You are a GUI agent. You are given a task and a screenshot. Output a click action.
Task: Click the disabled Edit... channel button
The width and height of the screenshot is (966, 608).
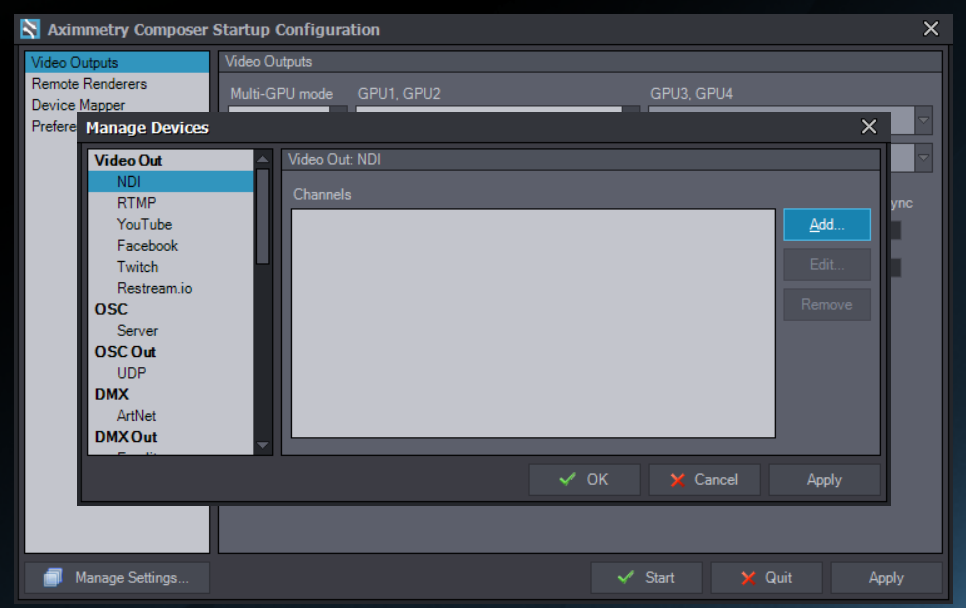(827, 265)
